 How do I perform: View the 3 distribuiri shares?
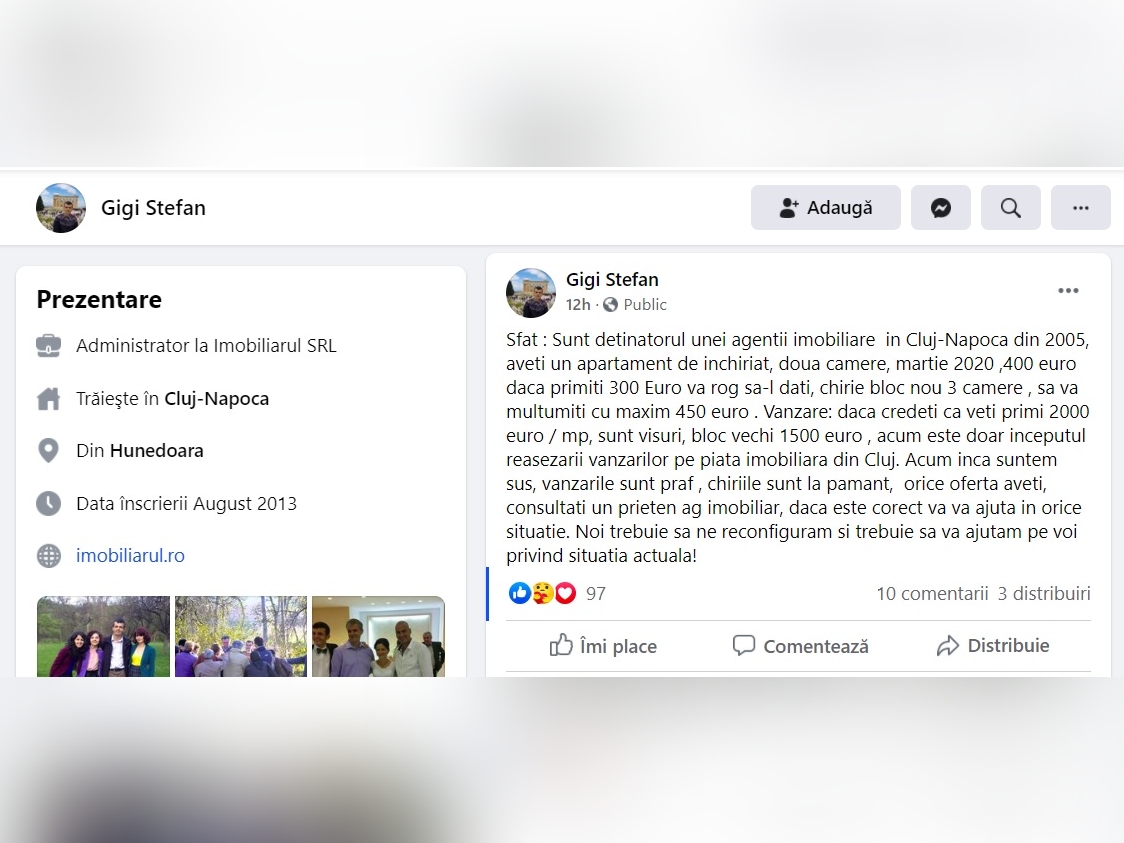point(1044,594)
